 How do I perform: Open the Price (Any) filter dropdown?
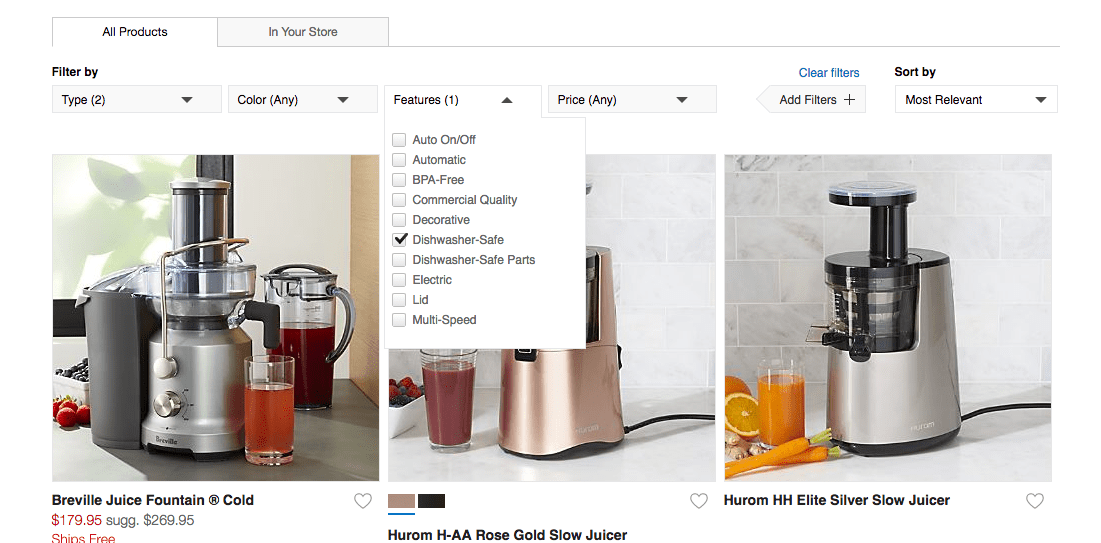[632, 100]
